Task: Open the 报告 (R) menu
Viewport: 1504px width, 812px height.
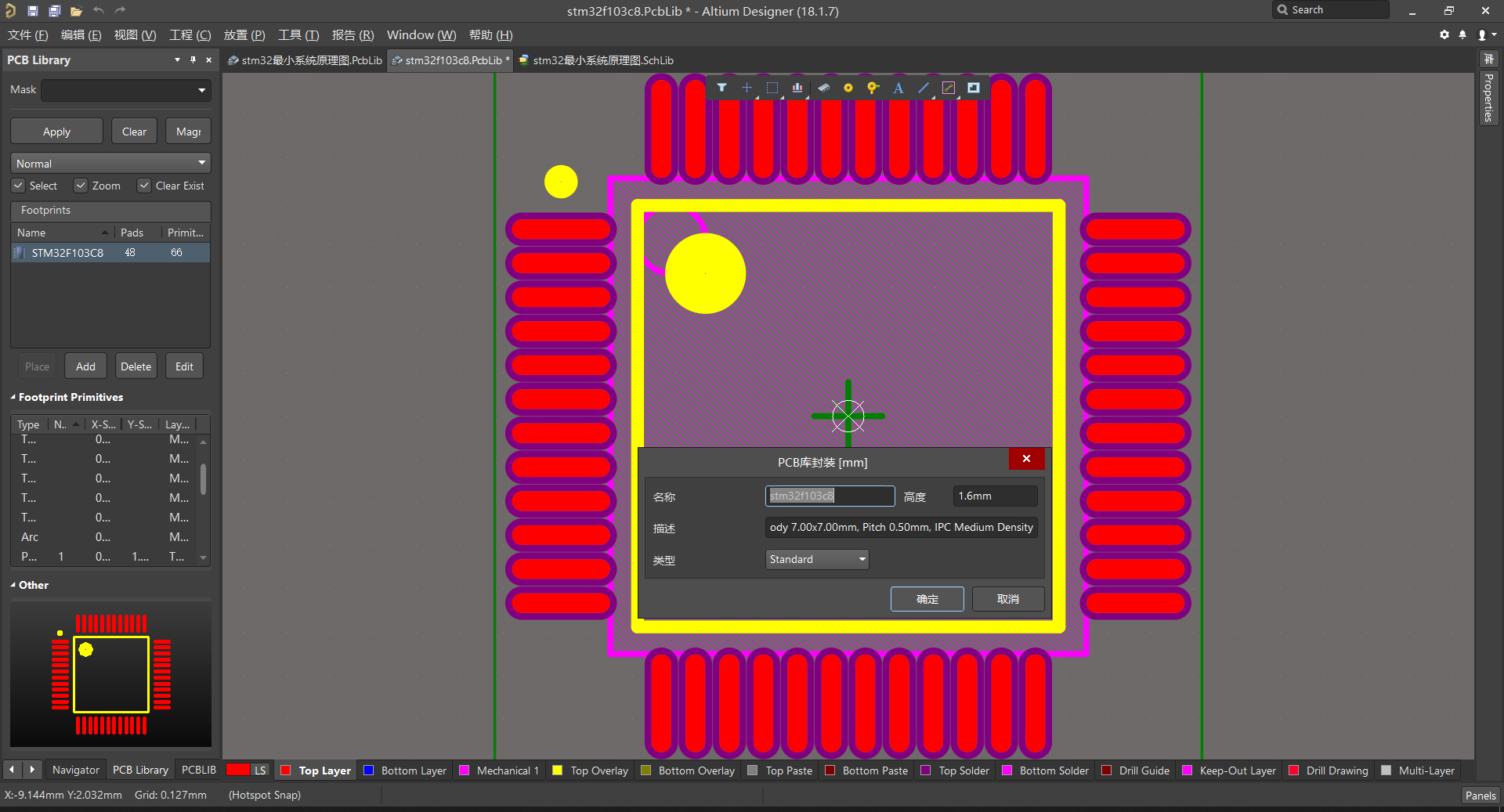Action: coord(353,35)
